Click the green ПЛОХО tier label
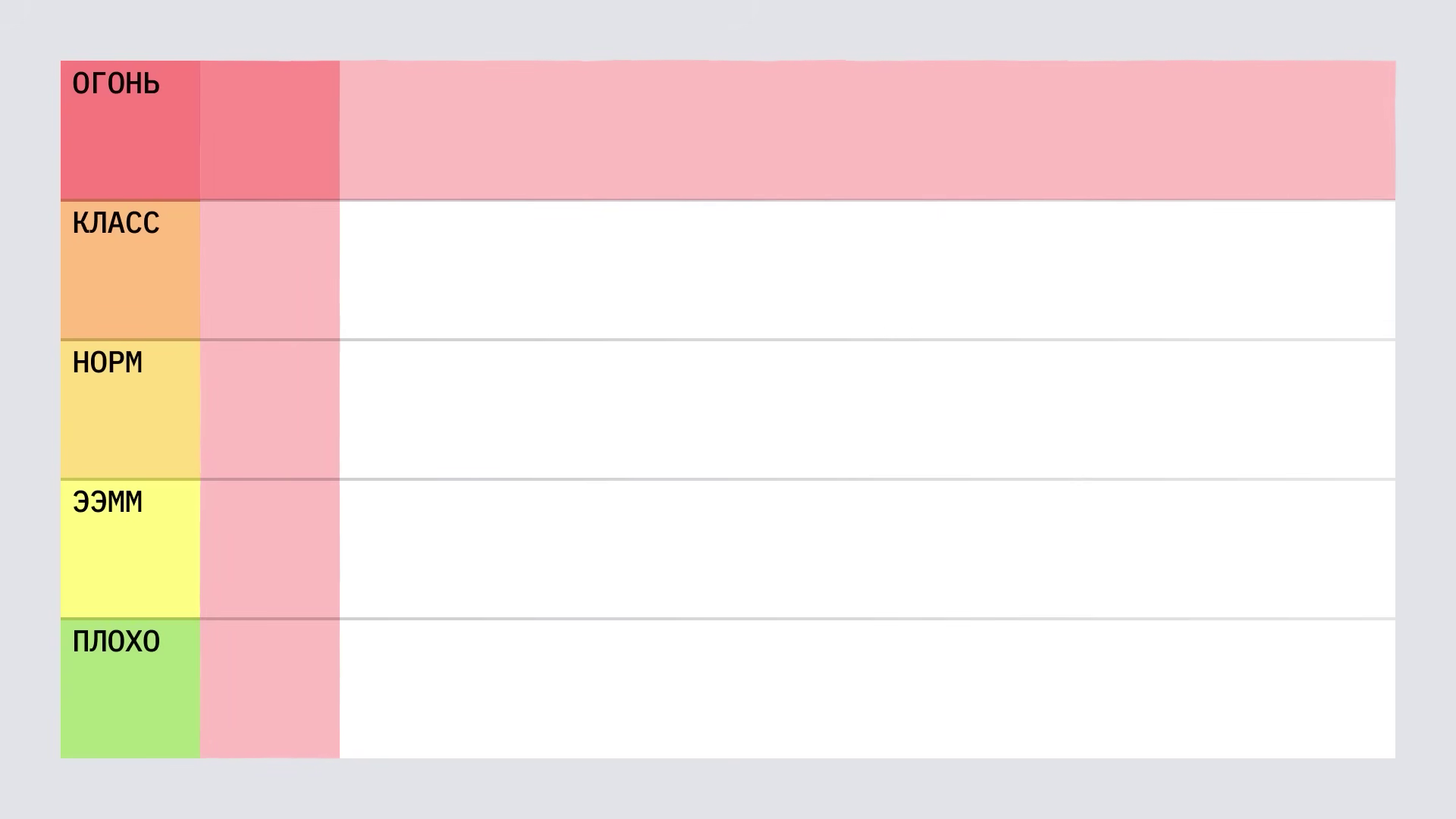1456x819 pixels. pyautogui.click(x=130, y=689)
